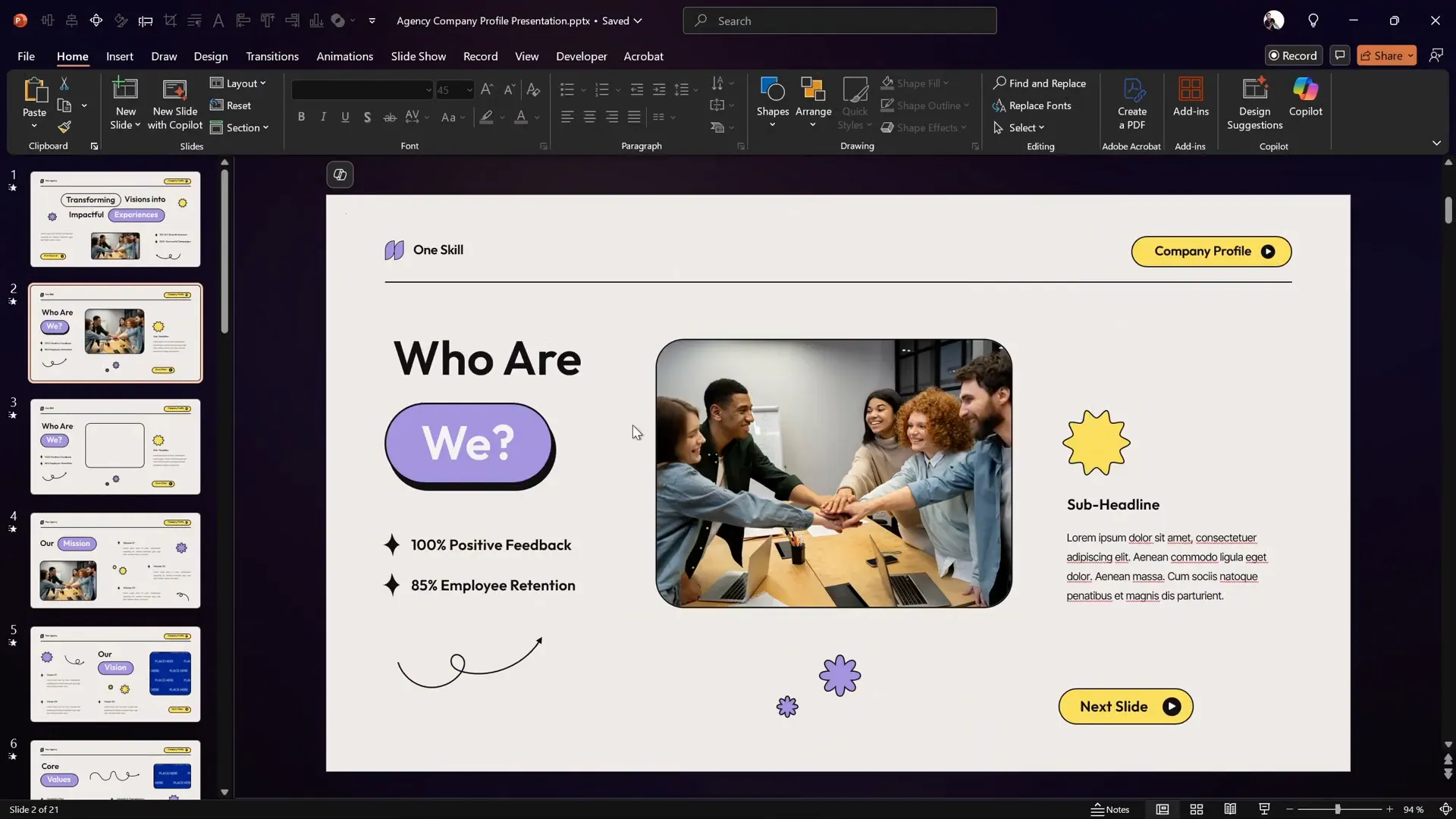1456x819 pixels.
Task: Click the Increase Font Size icon
Action: tap(486, 89)
